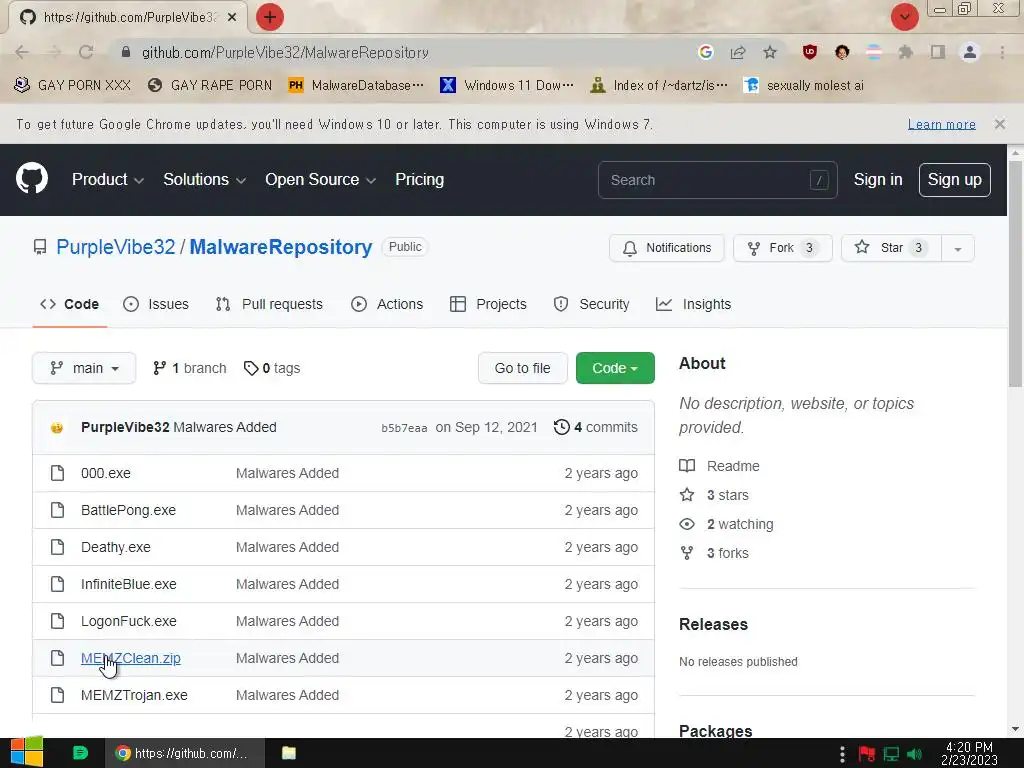Dismiss the Chrome update notification bar
The image size is (1024, 768).
[999, 124]
